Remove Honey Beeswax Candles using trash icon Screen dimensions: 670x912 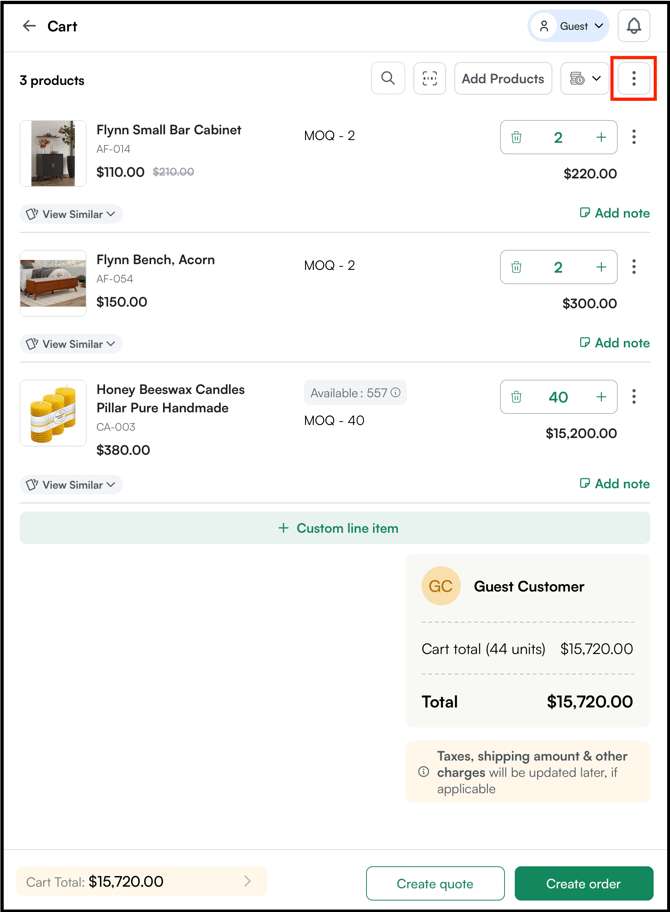[516, 397]
